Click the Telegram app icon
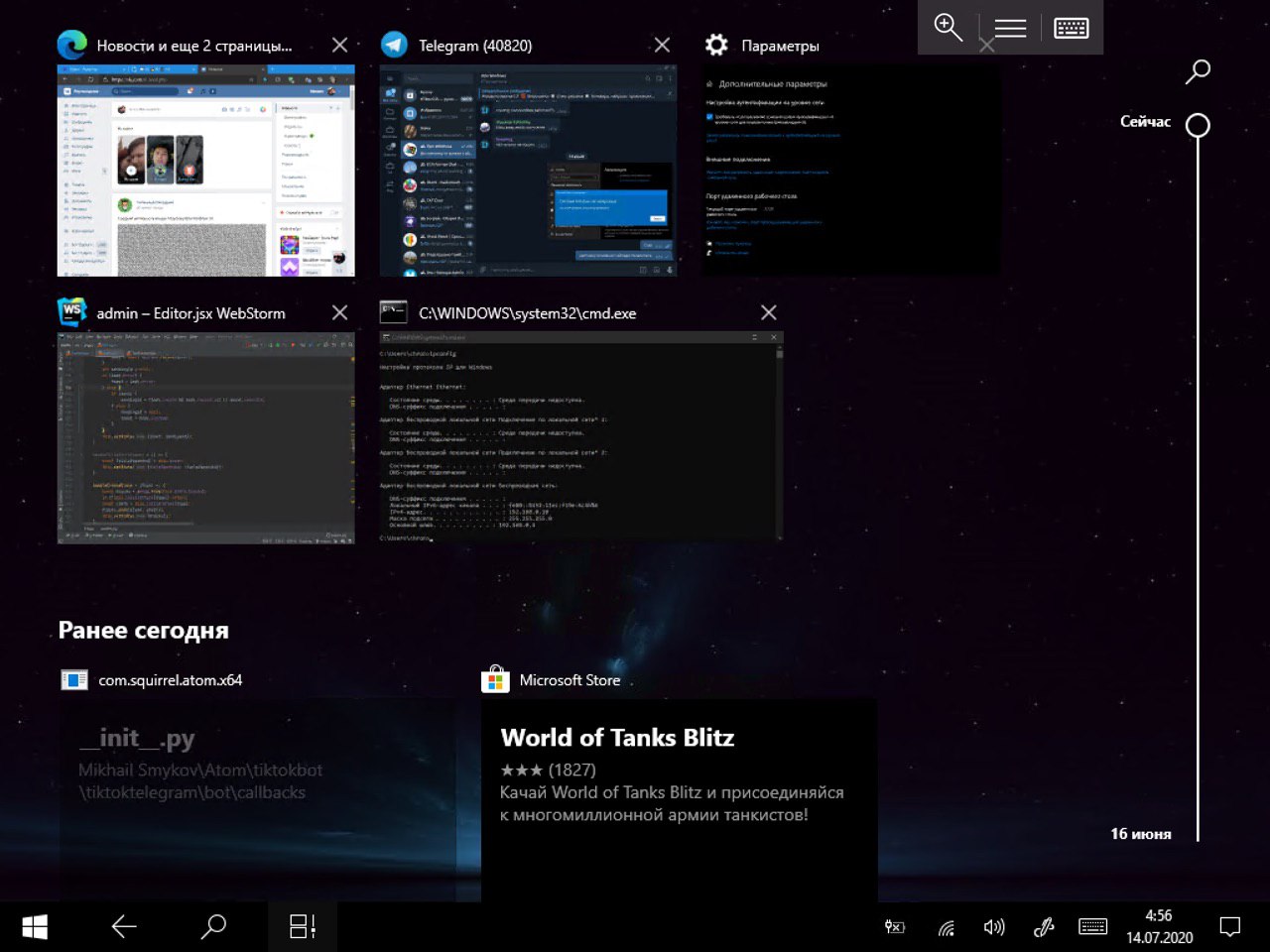 pos(394,46)
